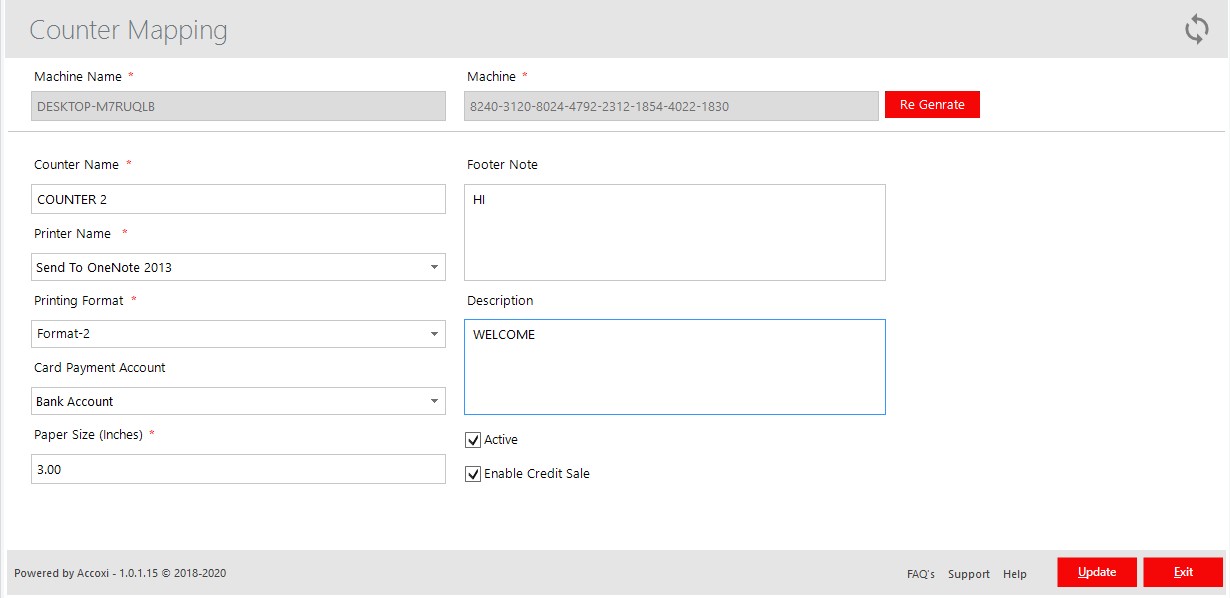Open the FAQ's link
This screenshot has width=1230, height=598.
tap(920, 573)
